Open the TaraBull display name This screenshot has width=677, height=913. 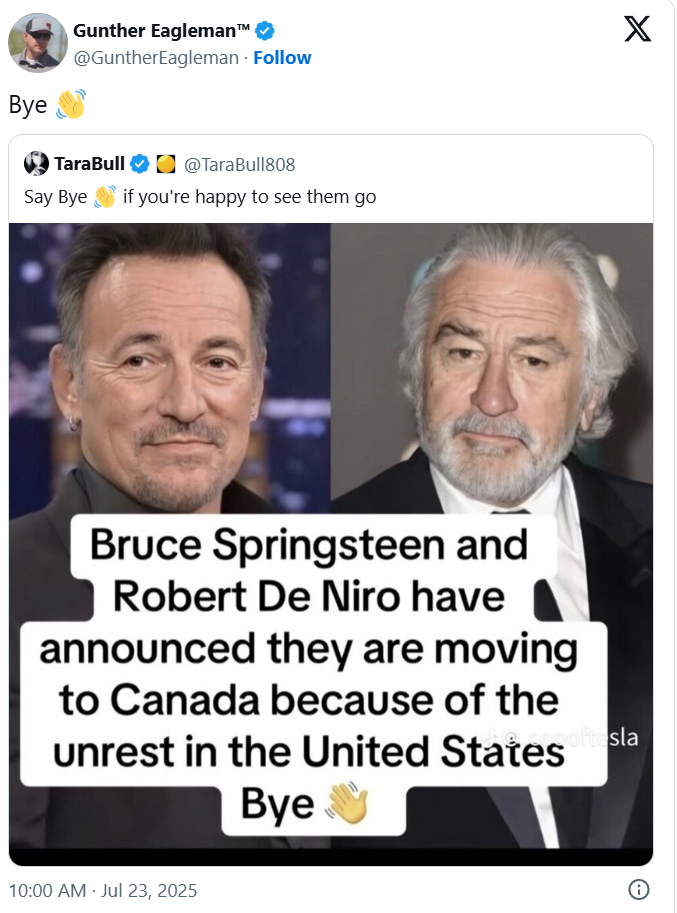pos(90,164)
